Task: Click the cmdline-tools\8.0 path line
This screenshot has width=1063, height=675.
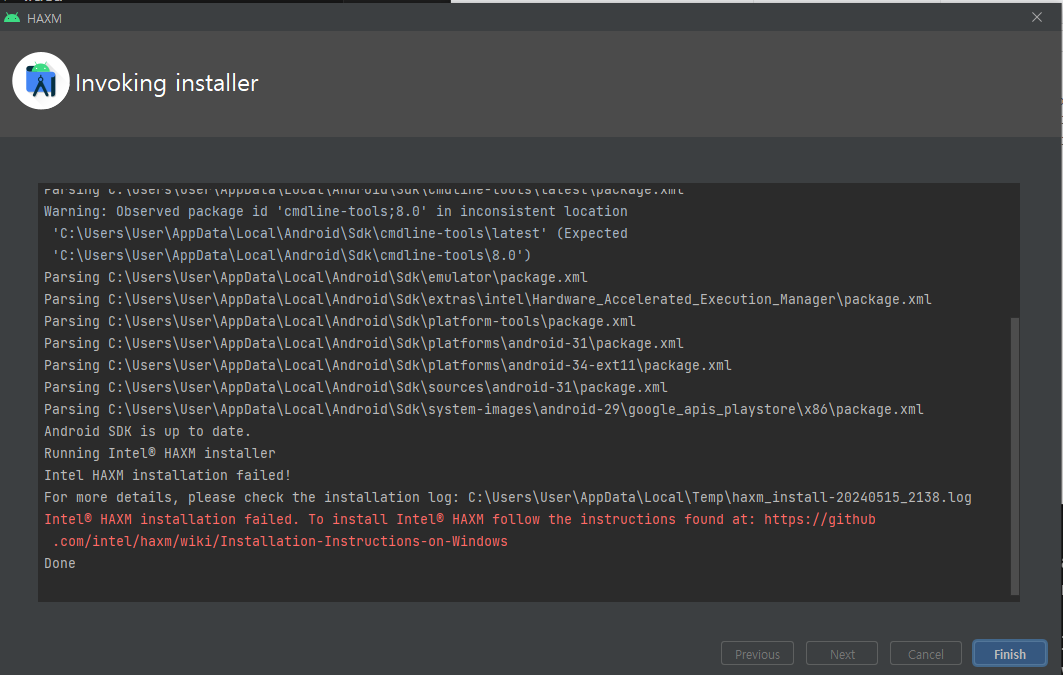Action: pos(292,255)
